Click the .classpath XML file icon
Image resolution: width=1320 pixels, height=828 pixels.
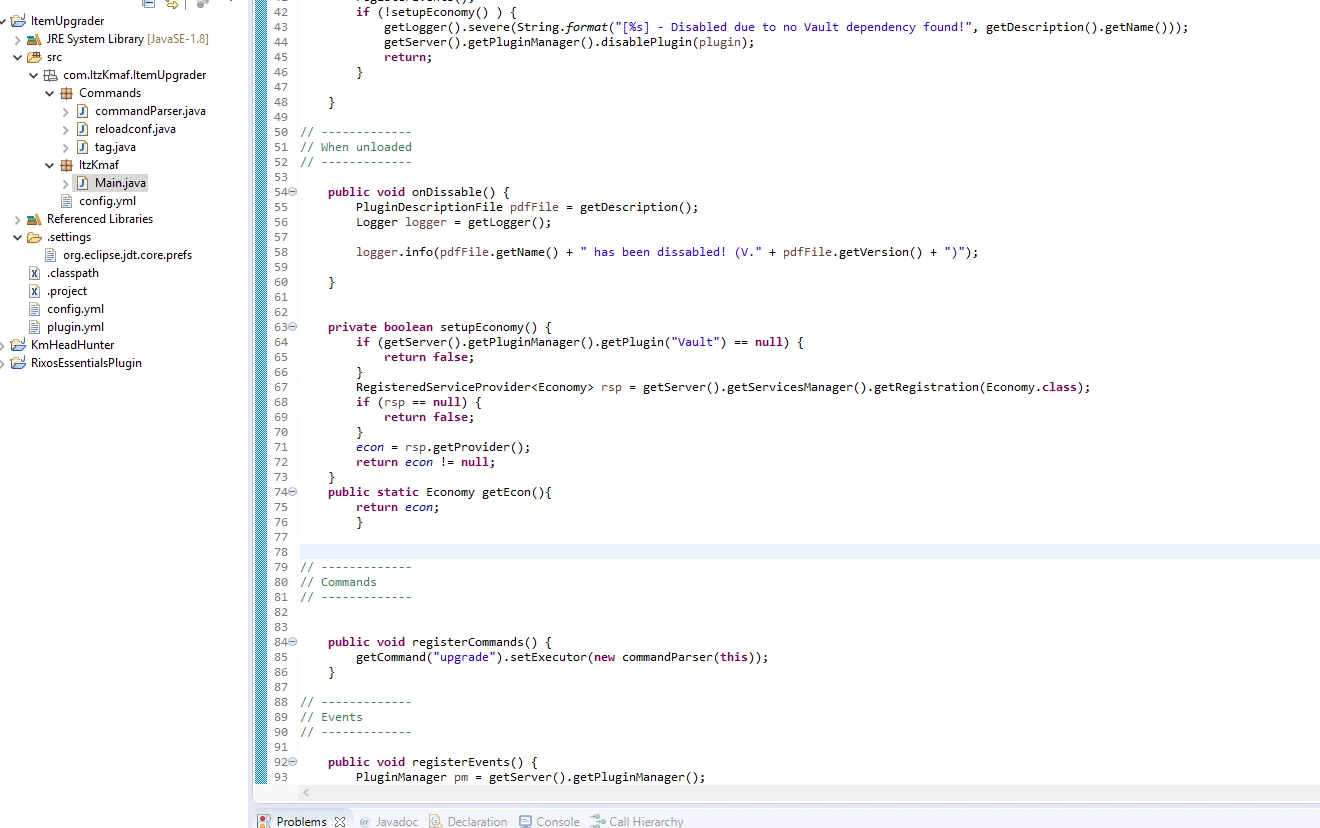tap(35, 273)
